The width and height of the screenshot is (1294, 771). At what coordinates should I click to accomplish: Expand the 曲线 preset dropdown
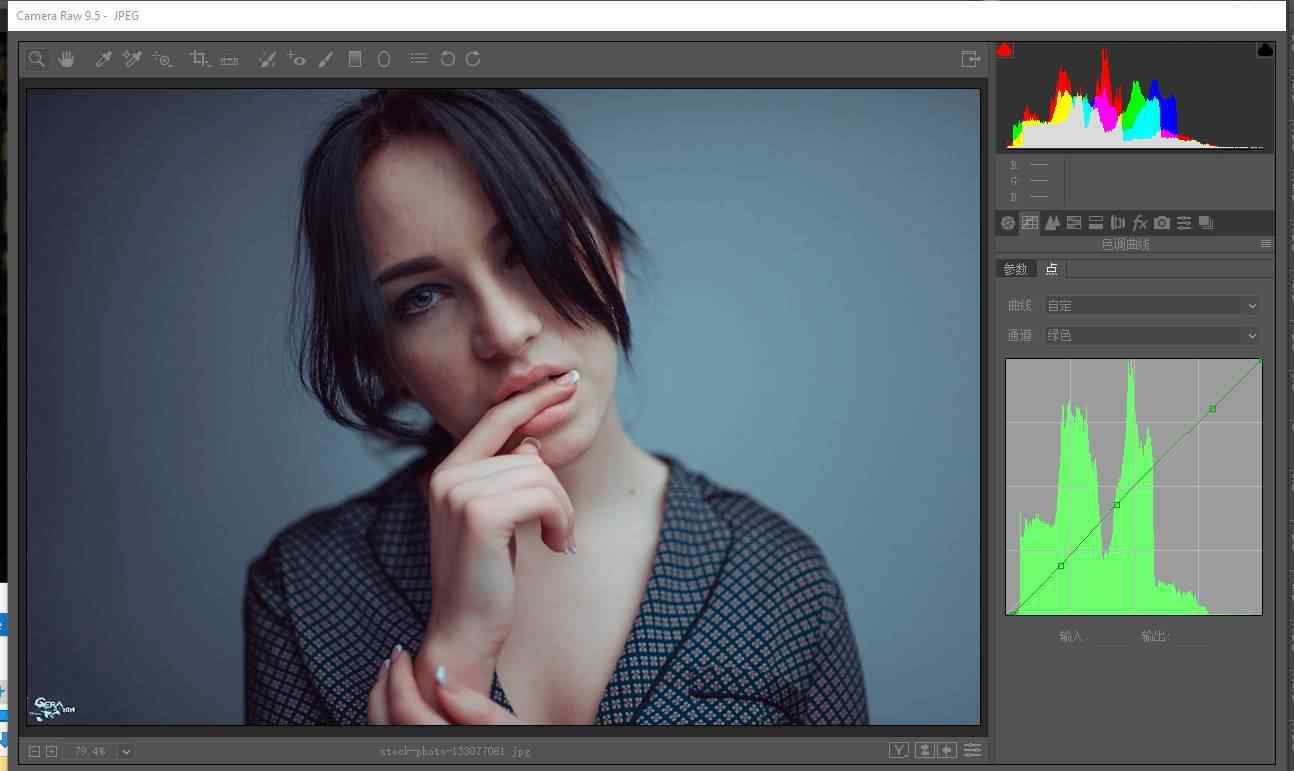tap(1152, 305)
